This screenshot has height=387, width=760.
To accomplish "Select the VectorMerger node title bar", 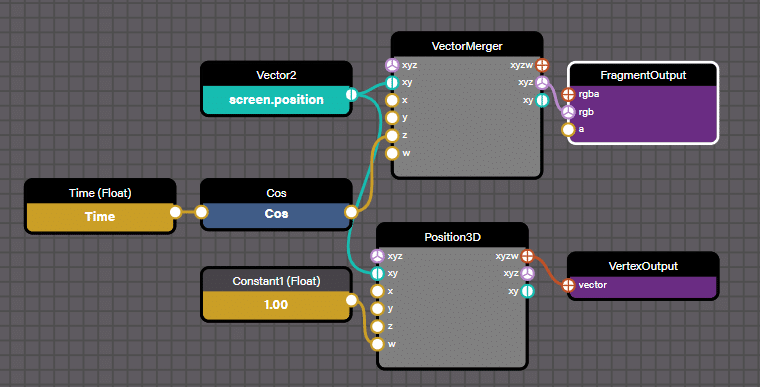I will [467, 46].
